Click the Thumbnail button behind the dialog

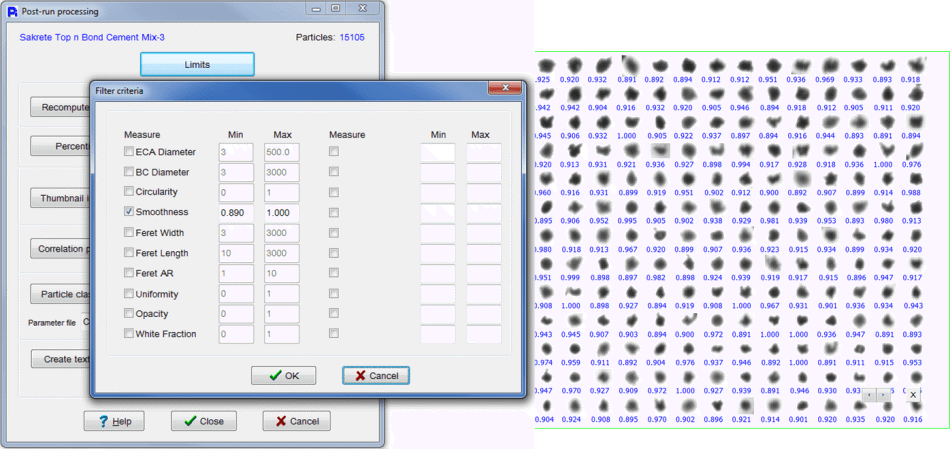(x=61, y=198)
